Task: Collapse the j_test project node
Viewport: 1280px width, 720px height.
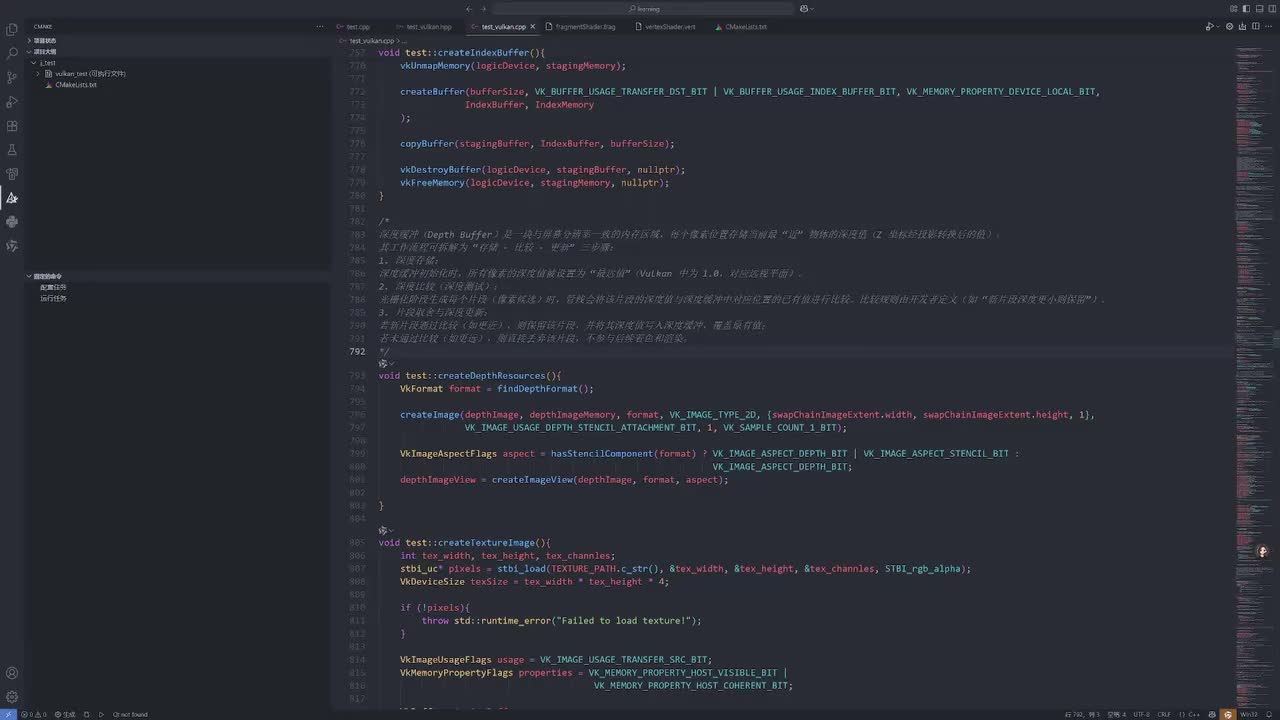Action: (x=33, y=63)
